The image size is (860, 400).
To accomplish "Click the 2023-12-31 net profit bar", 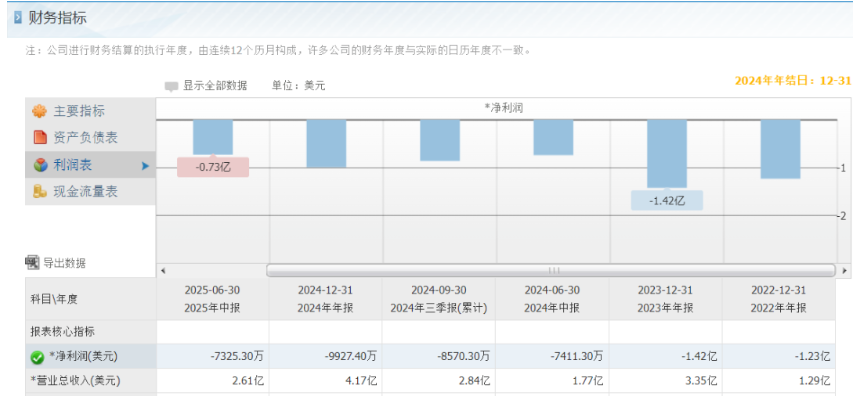I will point(667,153).
